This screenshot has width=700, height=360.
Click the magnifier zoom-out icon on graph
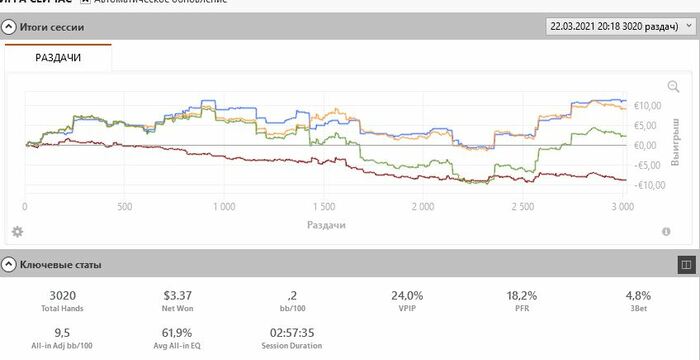click(673, 87)
